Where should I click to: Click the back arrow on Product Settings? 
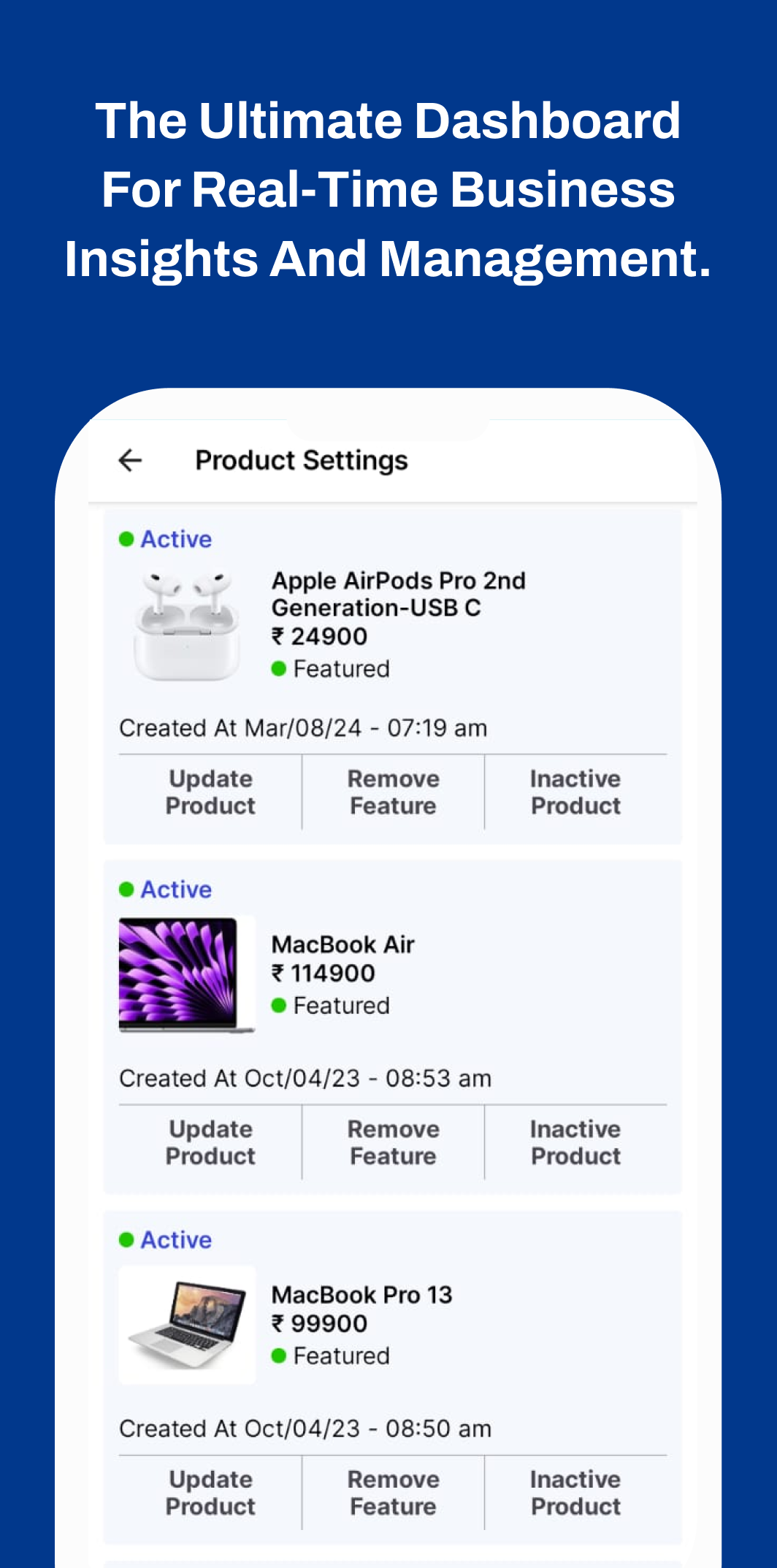pyautogui.click(x=129, y=459)
